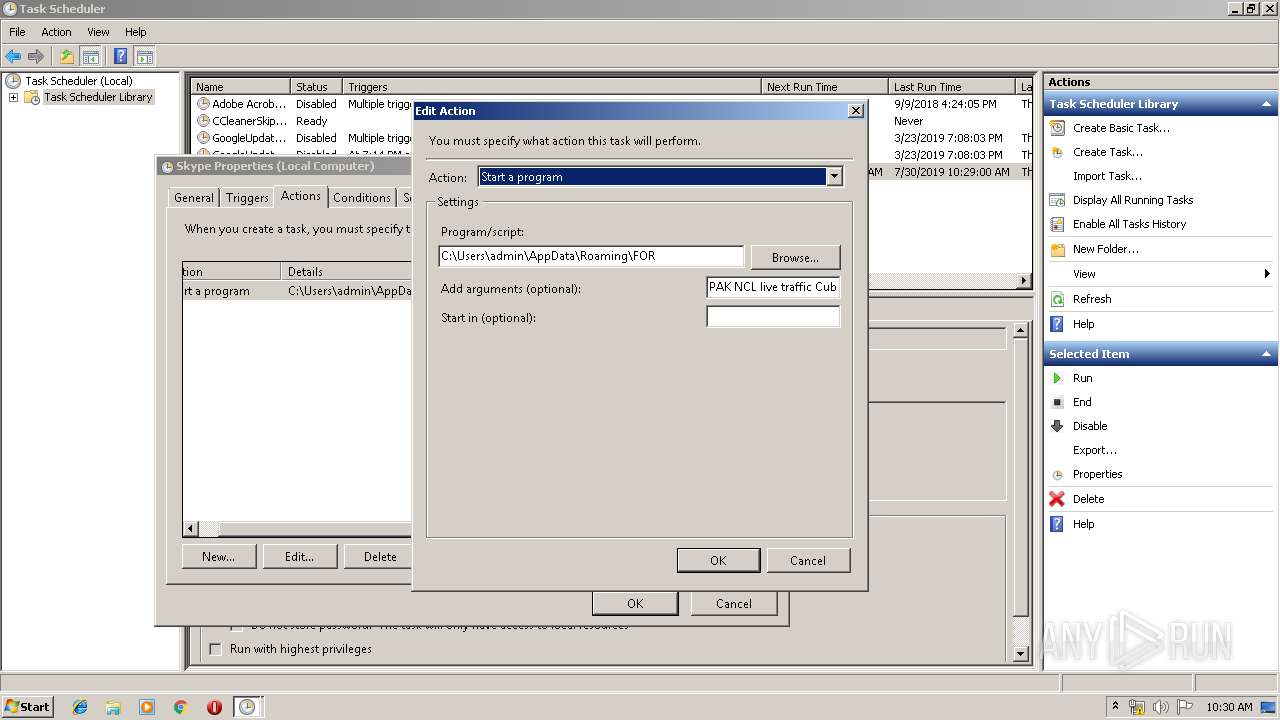Viewport: 1280px width, 720px height.
Task: Expand the Task Scheduler Library tree node
Action: point(13,98)
